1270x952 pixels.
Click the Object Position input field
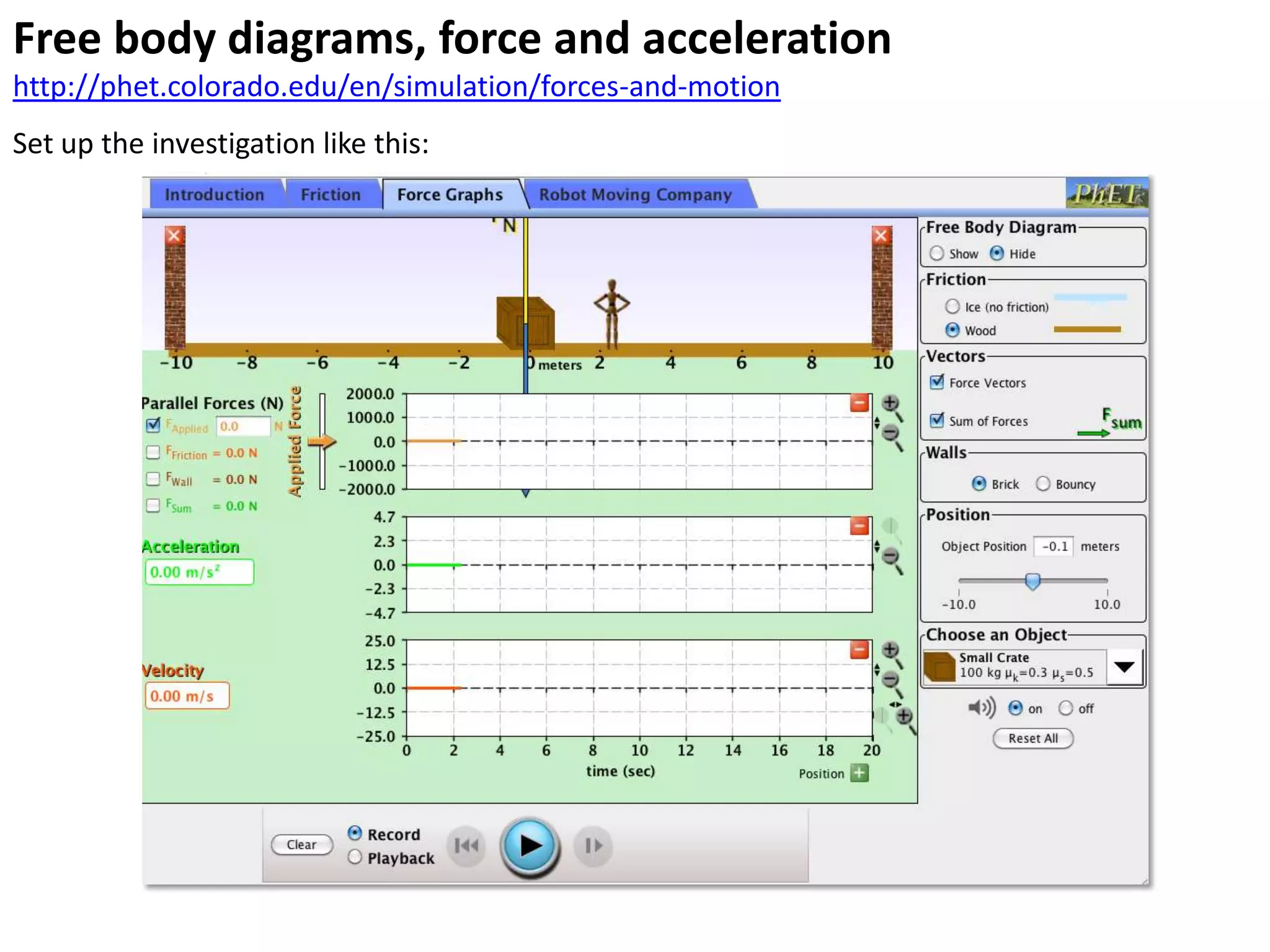point(1054,546)
